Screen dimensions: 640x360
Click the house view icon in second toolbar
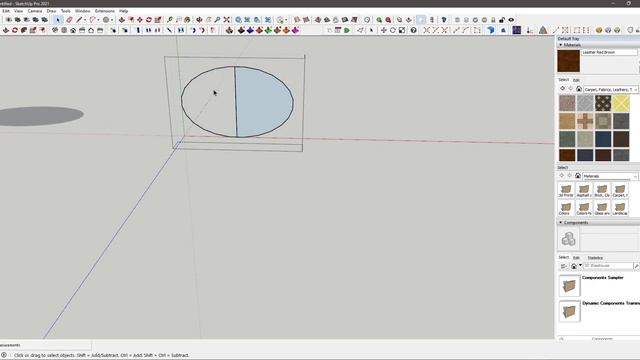[73, 30]
